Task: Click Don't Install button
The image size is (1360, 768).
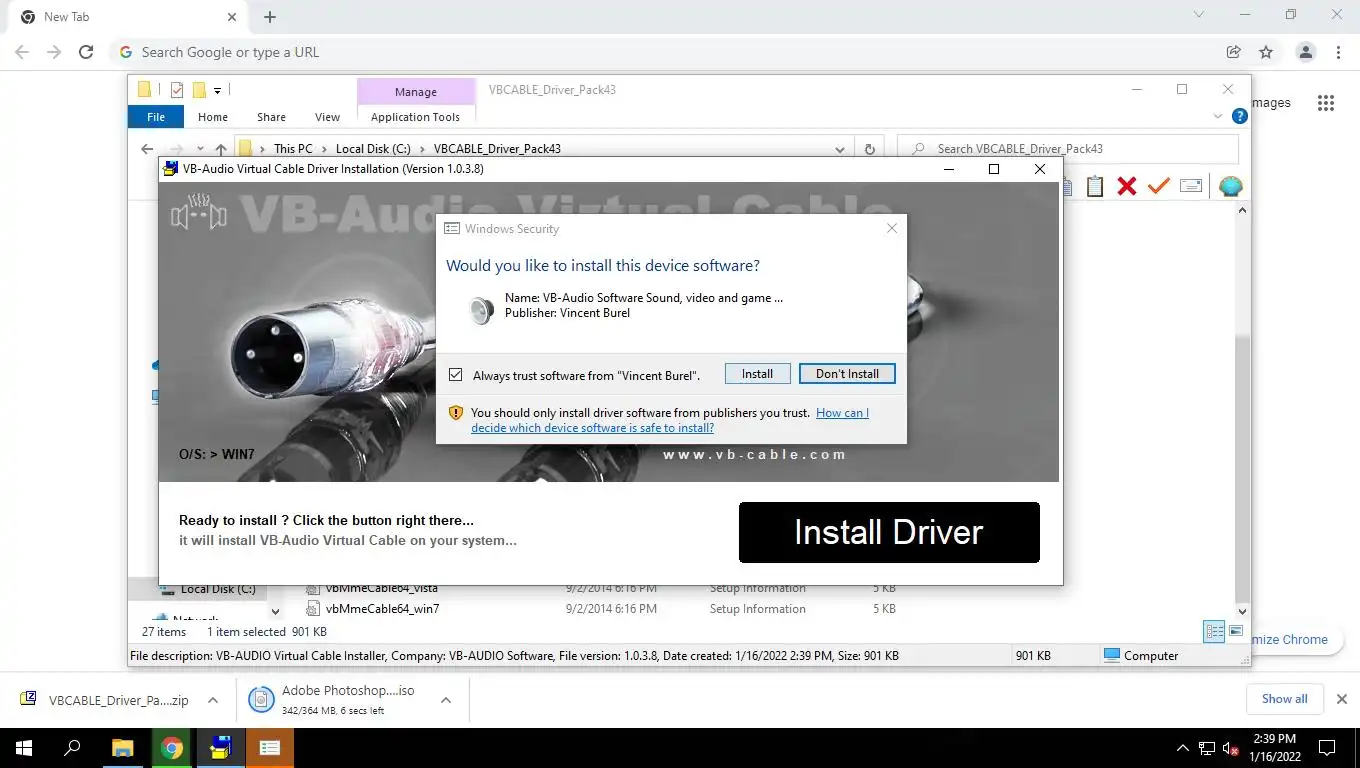Action: tap(847, 374)
